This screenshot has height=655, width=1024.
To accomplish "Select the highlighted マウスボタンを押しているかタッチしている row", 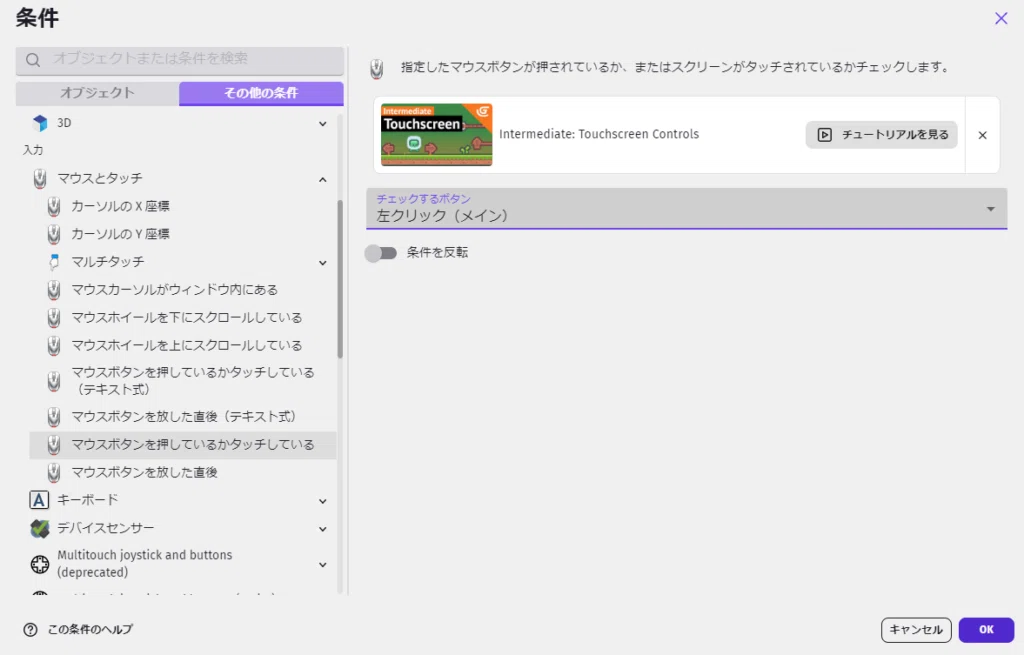I will 183,445.
